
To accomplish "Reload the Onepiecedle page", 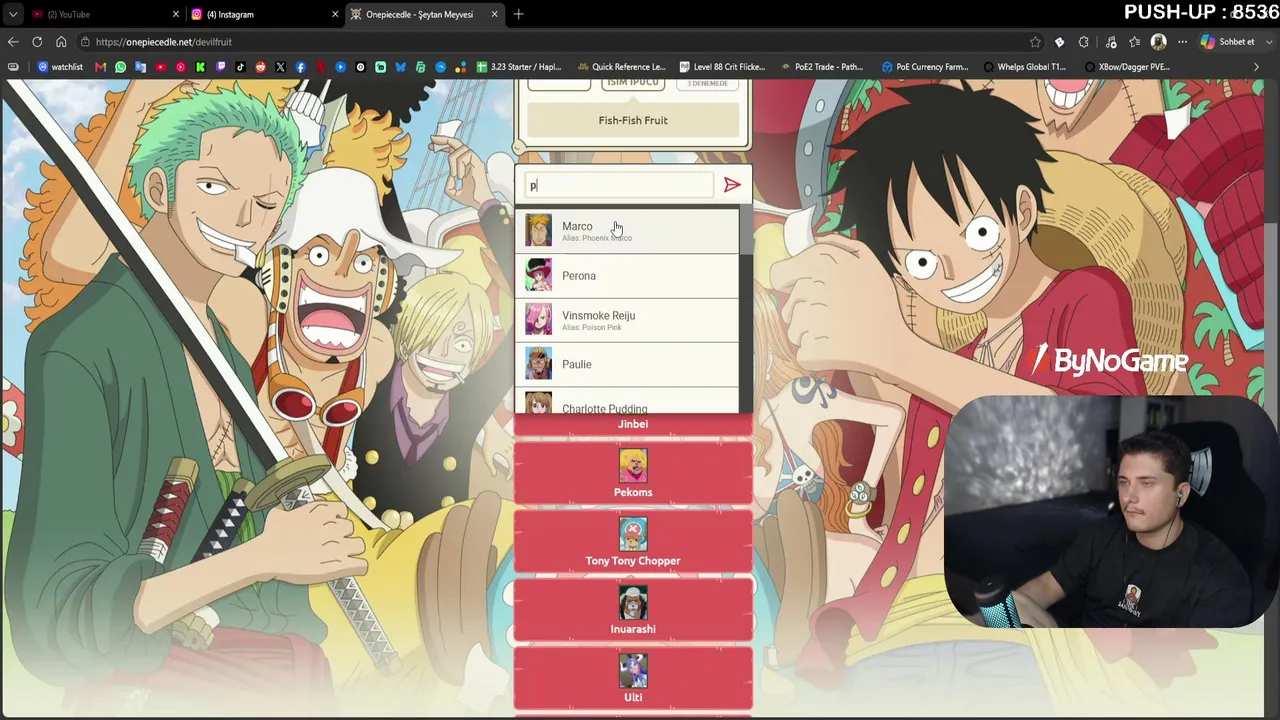I will 37,42.
